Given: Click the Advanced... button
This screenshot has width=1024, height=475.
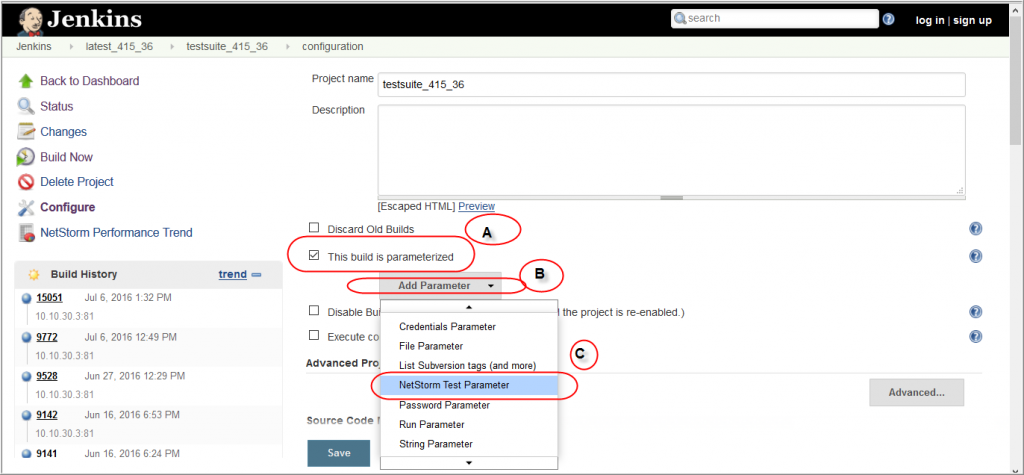Looking at the screenshot, I should click(x=916, y=393).
